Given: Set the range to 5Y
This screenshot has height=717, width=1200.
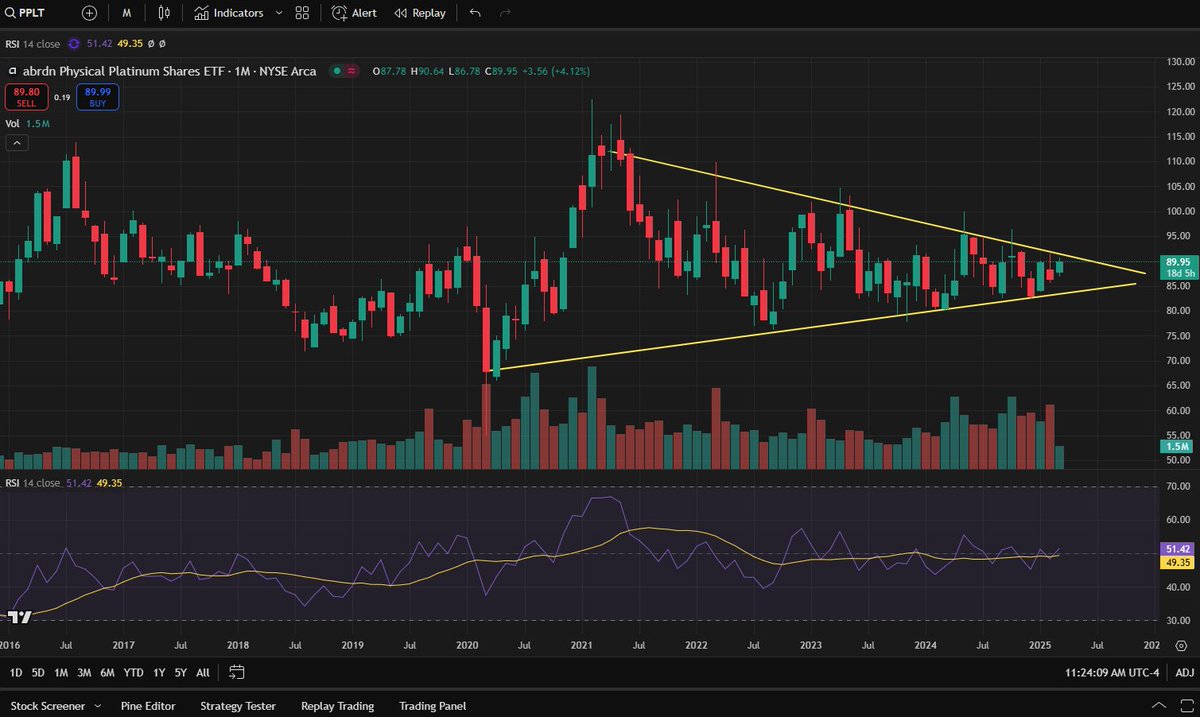Looking at the screenshot, I should [180, 673].
